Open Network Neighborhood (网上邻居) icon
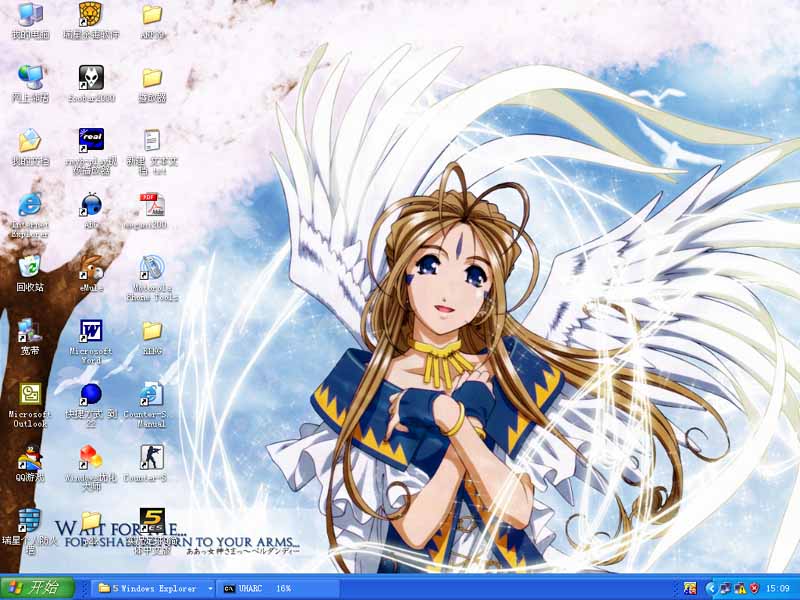Screen dimensions: 800x600 (30, 84)
